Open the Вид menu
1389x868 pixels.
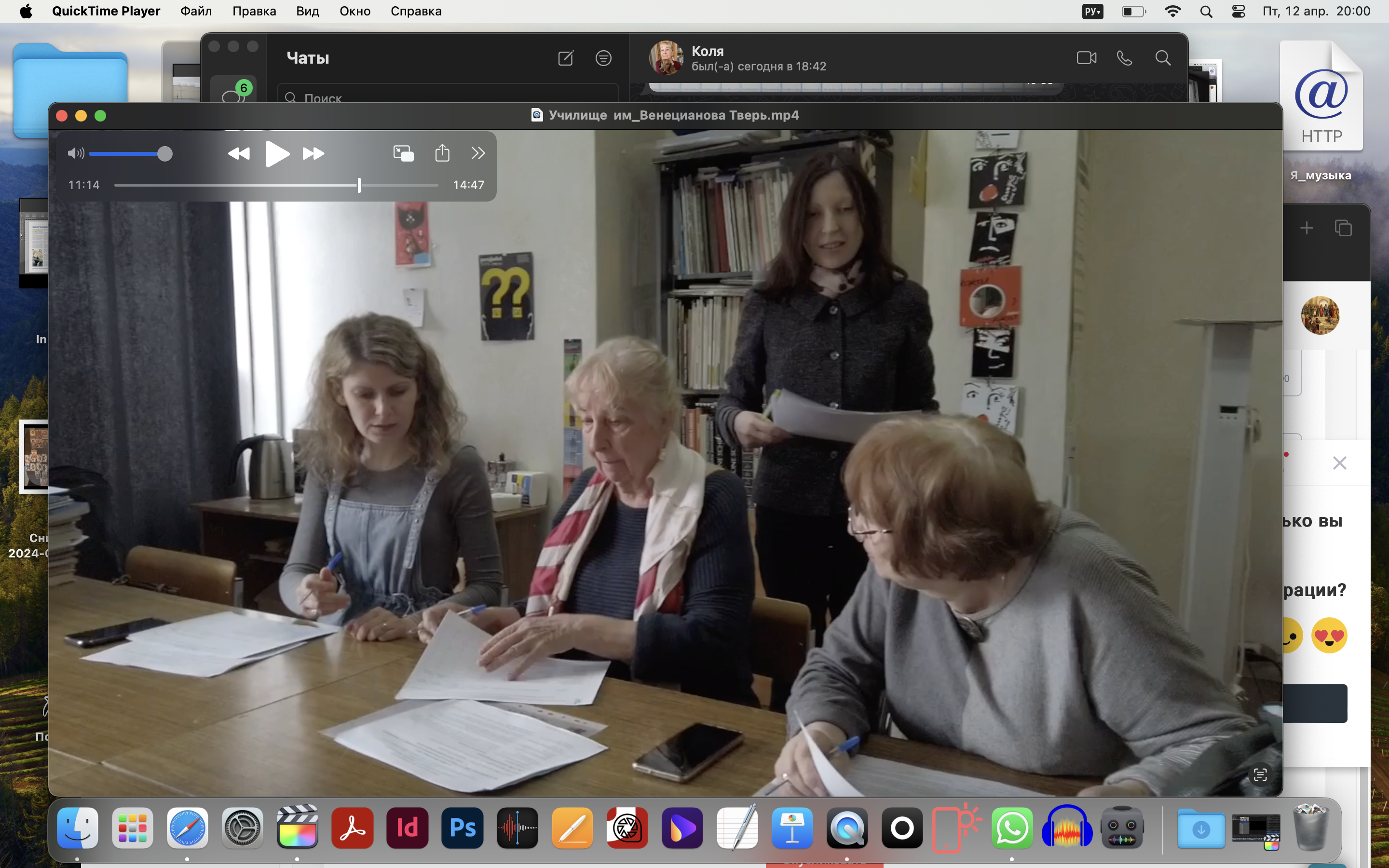[x=307, y=12]
